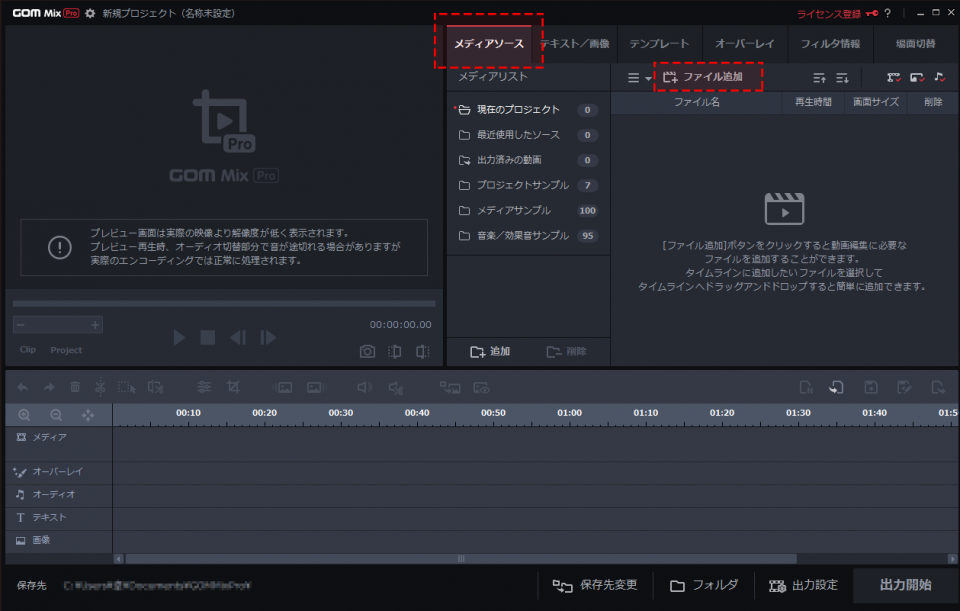Screen dimensions: 960x611
Task: Click the ファイル追加 add file button
Action: 703,77
